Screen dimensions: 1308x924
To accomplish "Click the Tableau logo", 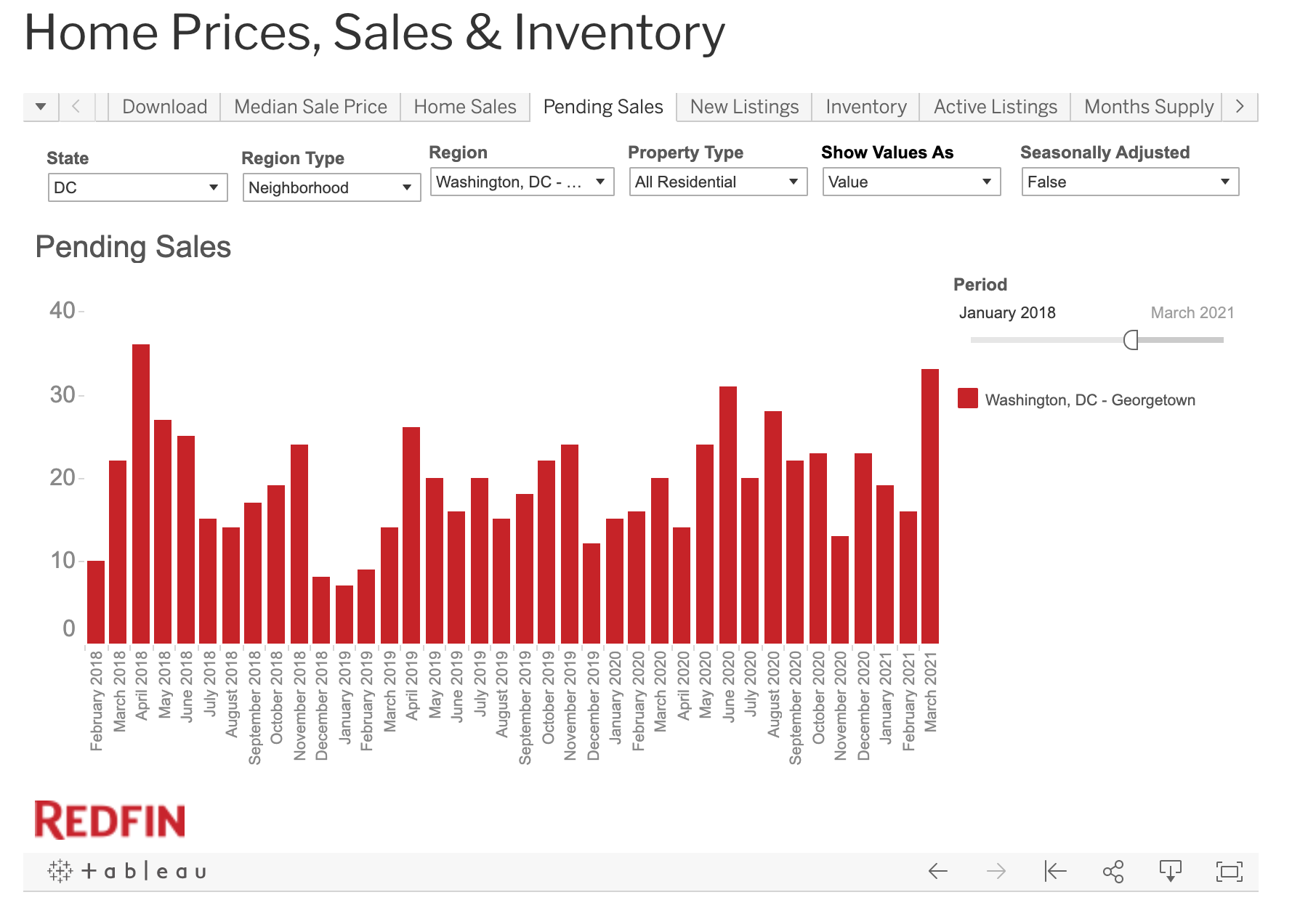I will tap(127, 871).
